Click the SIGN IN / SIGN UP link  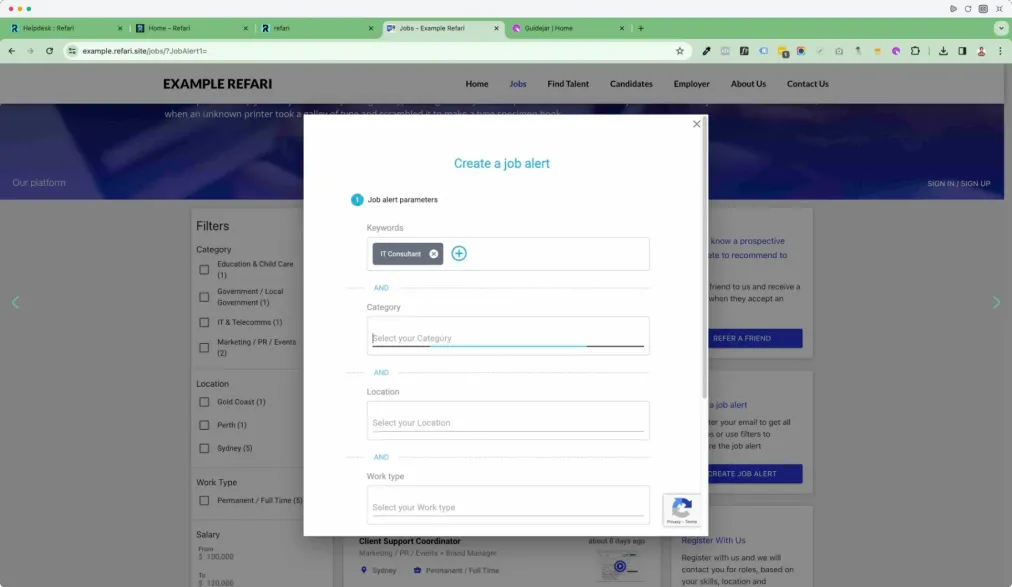point(958,183)
